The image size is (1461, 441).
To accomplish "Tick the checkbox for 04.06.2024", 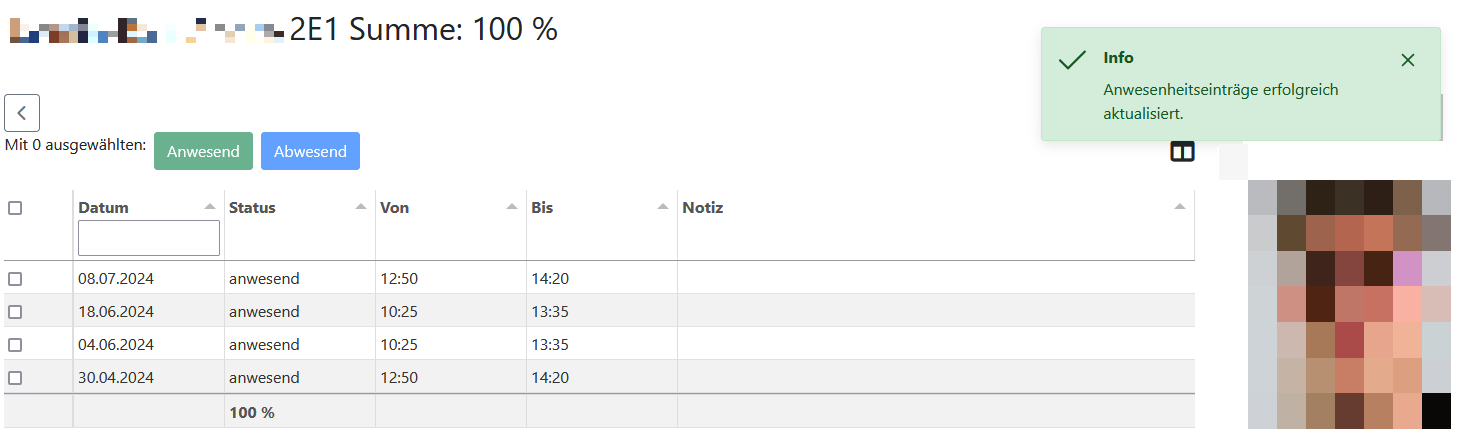I will [x=15, y=345].
